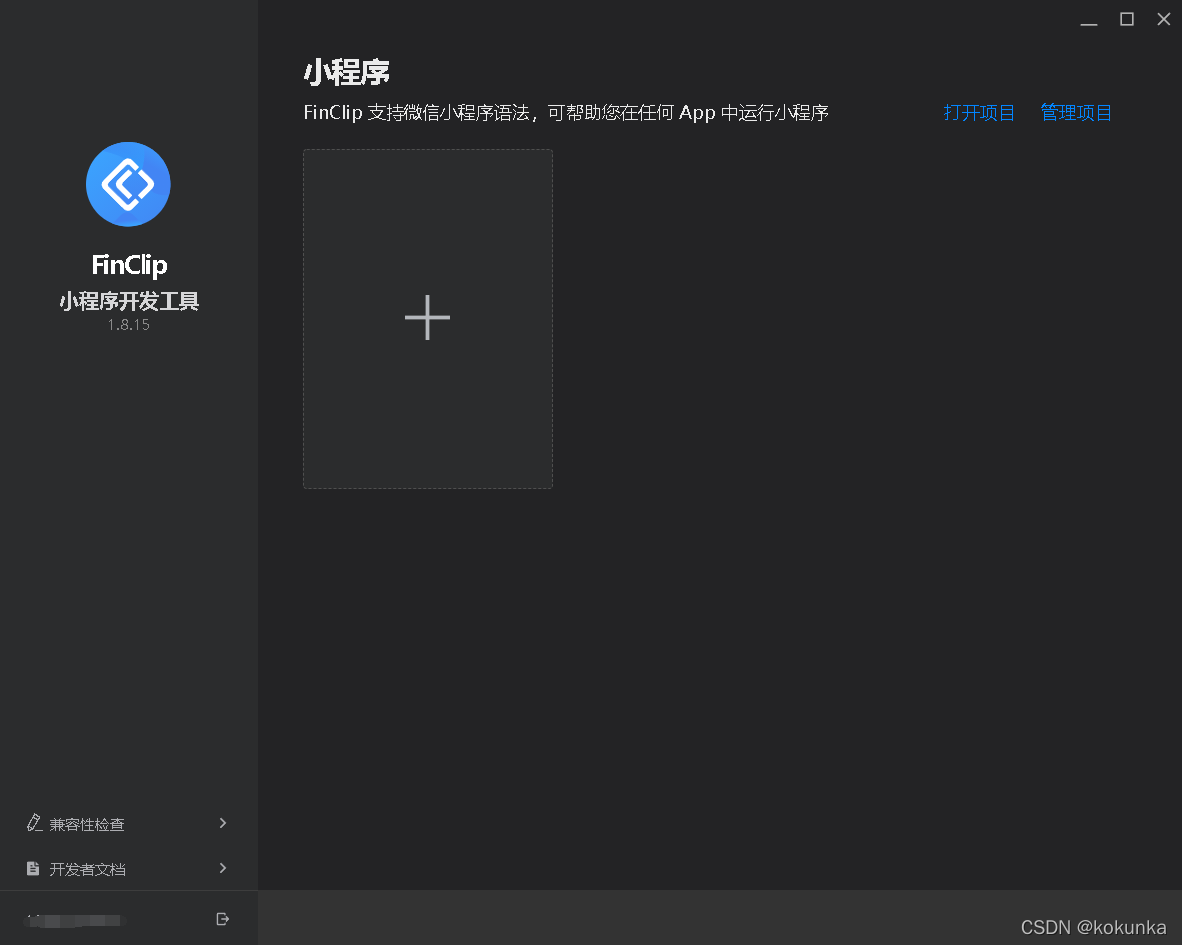
Task: Select the pencil icon beside 兼容性检查
Action: [32, 822]
